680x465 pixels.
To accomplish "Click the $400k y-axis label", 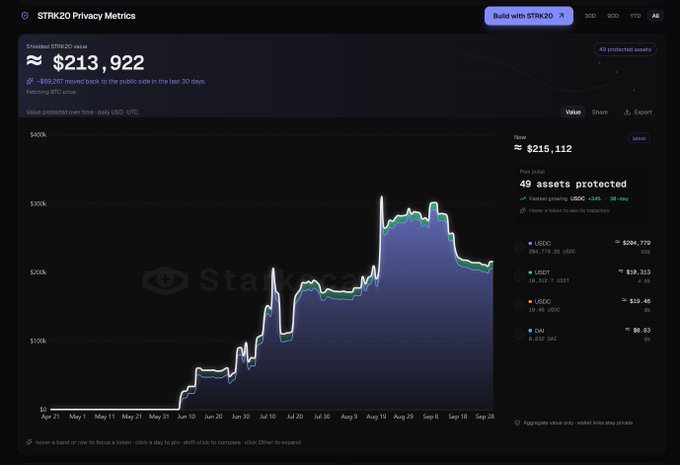I will pyautogui.click(x=38, y=135).
